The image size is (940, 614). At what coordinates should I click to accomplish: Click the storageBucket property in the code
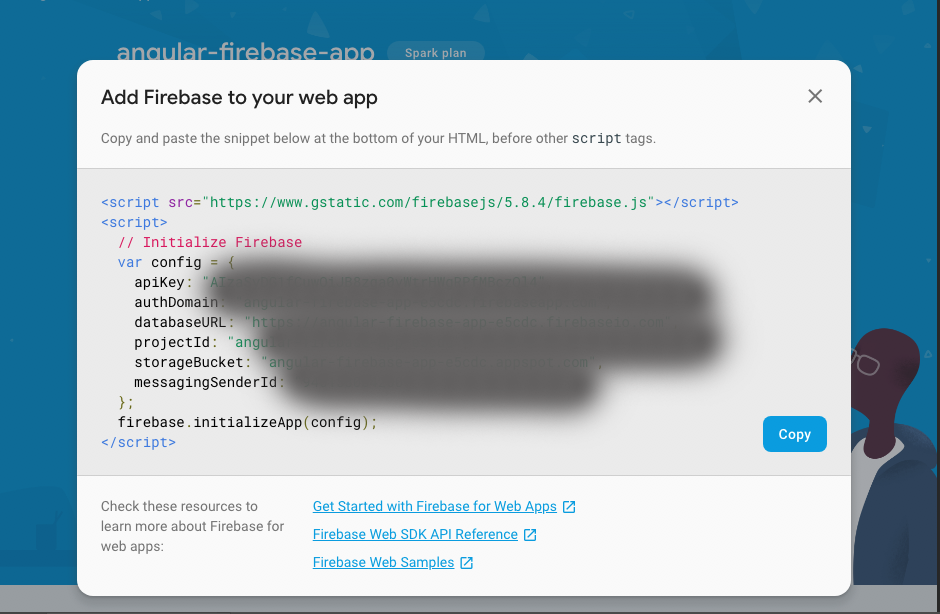[x=188, y=362]
